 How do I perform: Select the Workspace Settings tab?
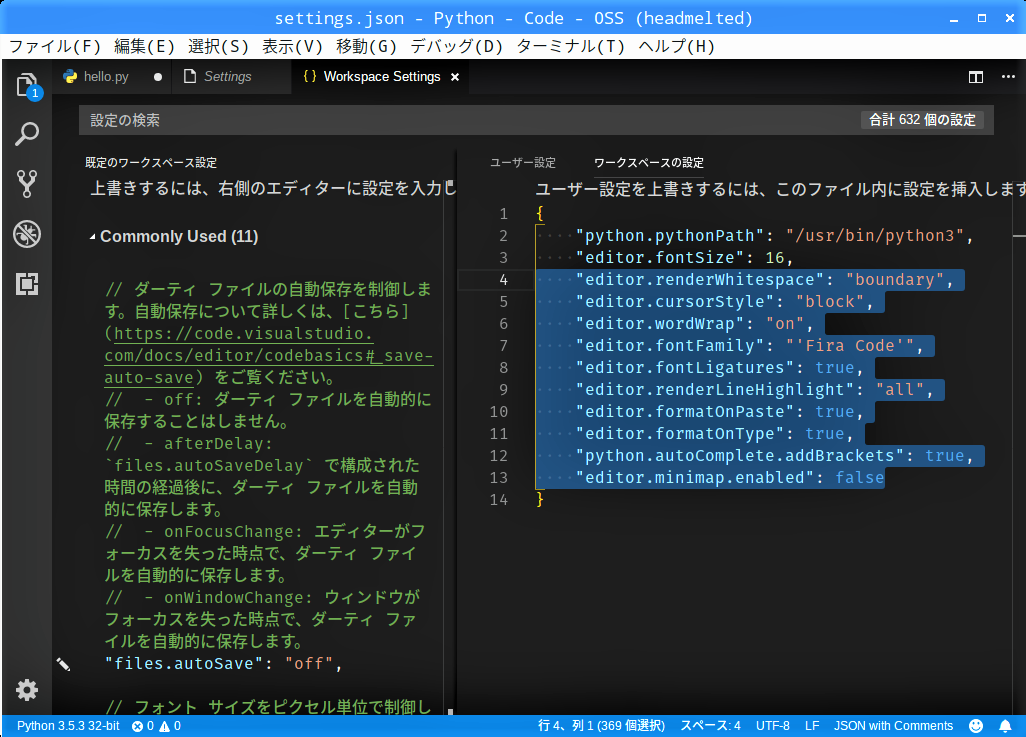click(x=381, y=77)
